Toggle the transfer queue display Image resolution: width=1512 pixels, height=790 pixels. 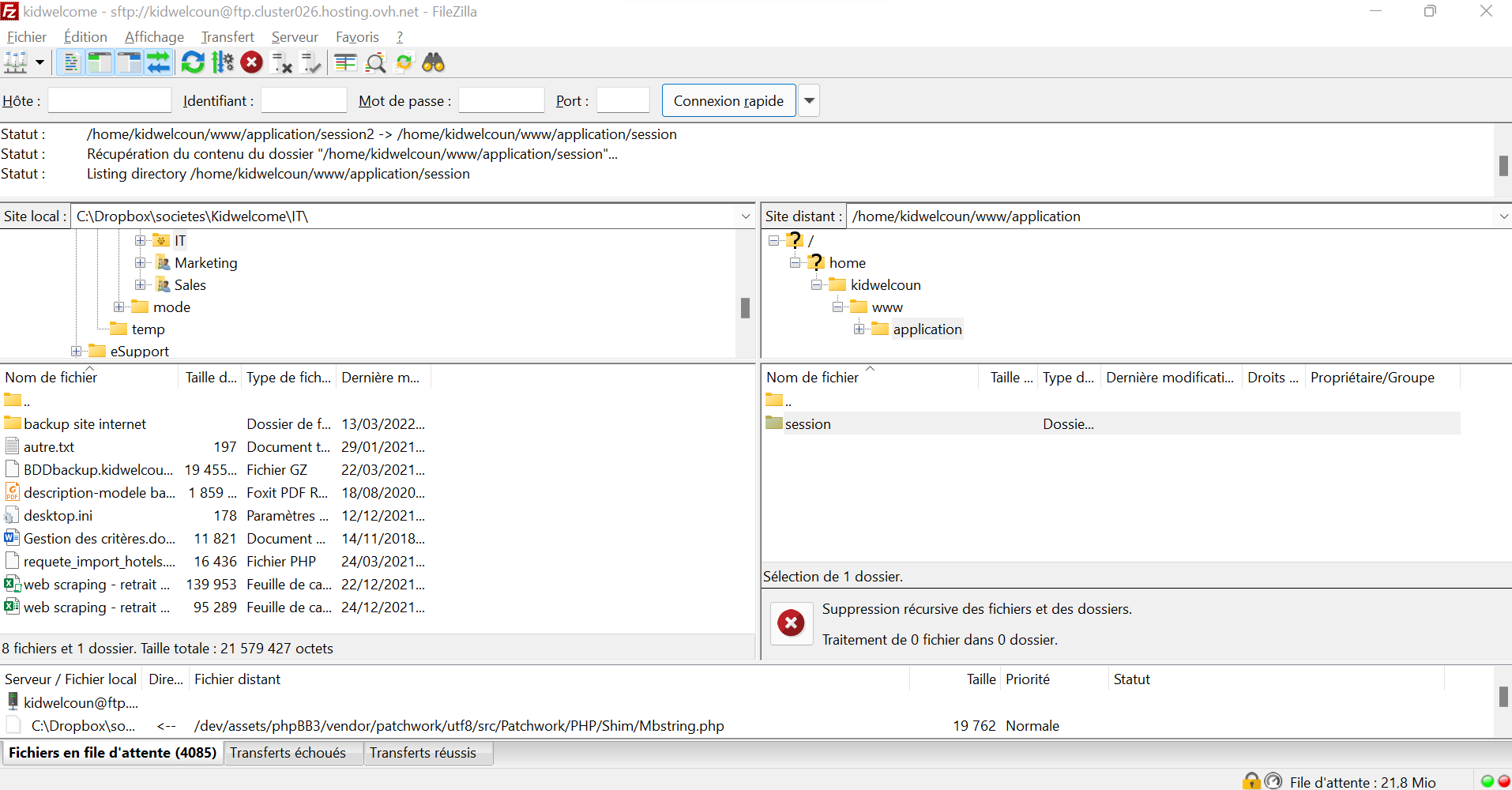158,62
